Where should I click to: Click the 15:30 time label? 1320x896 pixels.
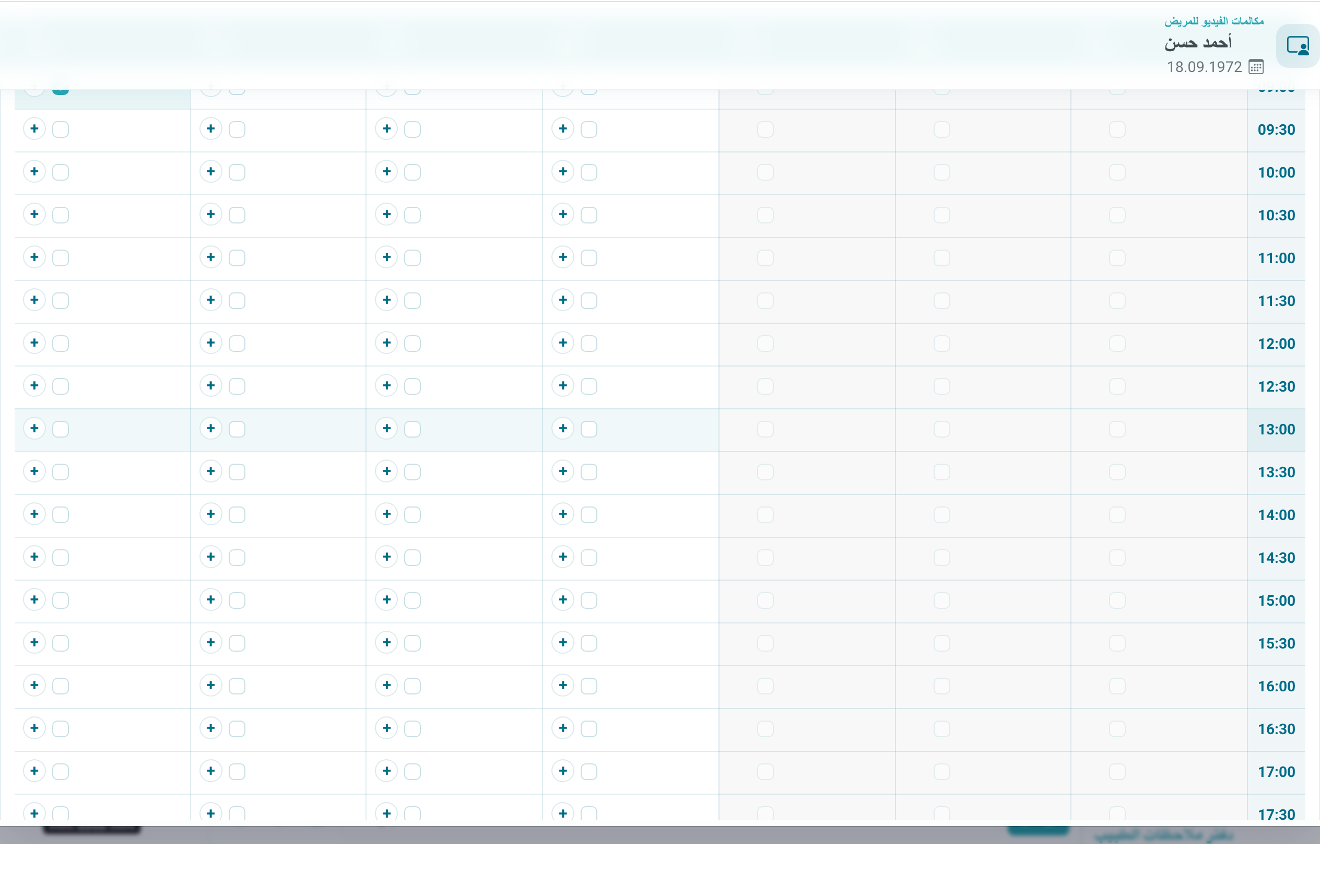tap(1276, 643)
